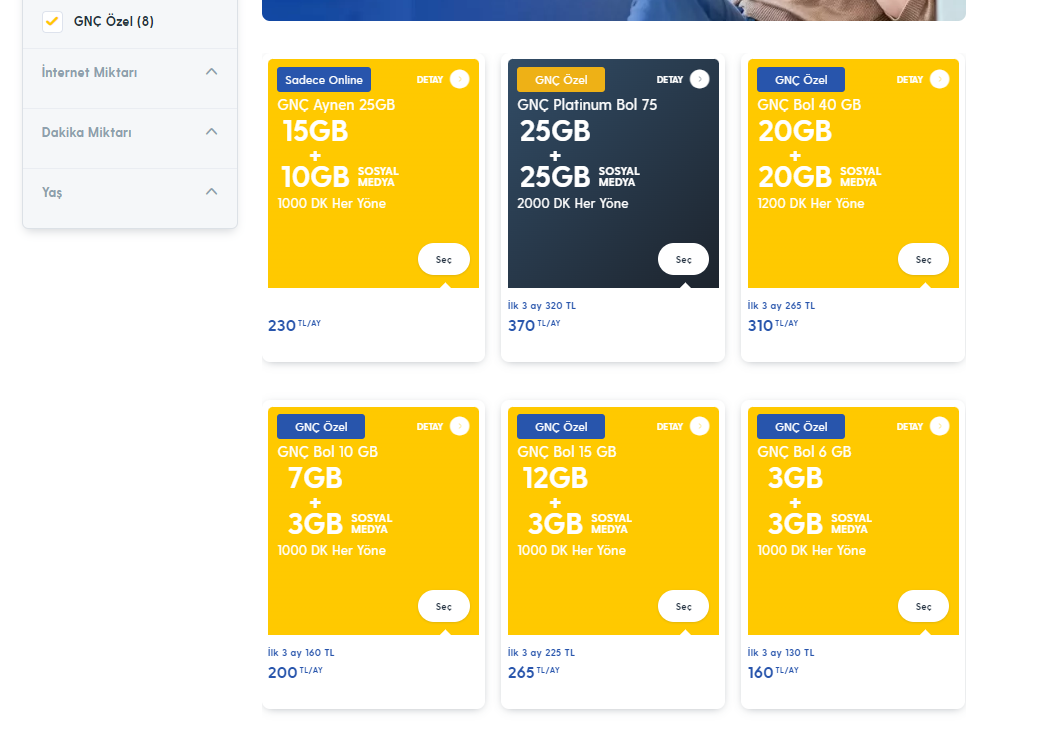Select Seç on GNÇ Bol 15 GB plan
The image size is (1060, 737).
click(683, 606)
